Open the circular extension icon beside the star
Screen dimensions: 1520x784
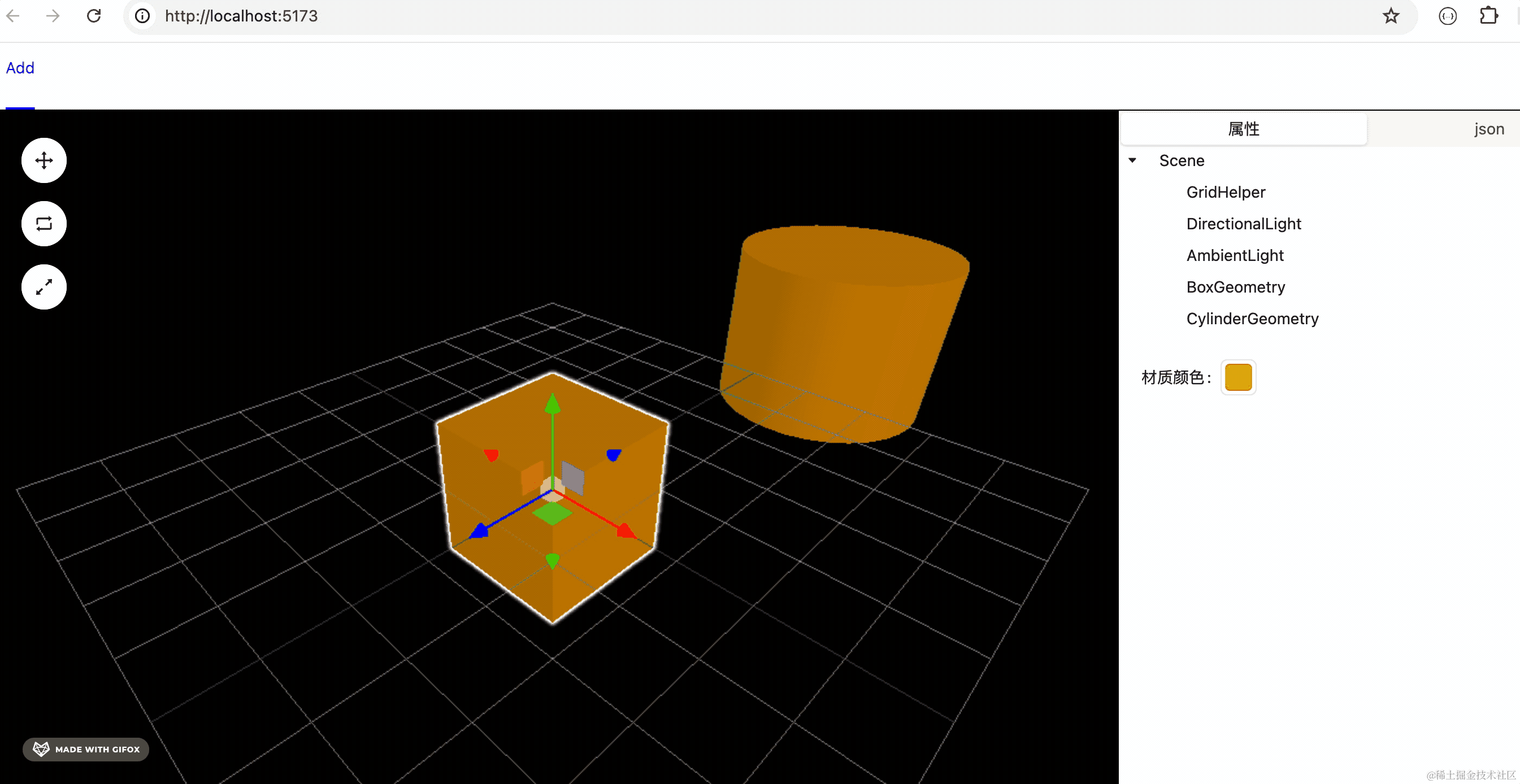click(1448, 16)
